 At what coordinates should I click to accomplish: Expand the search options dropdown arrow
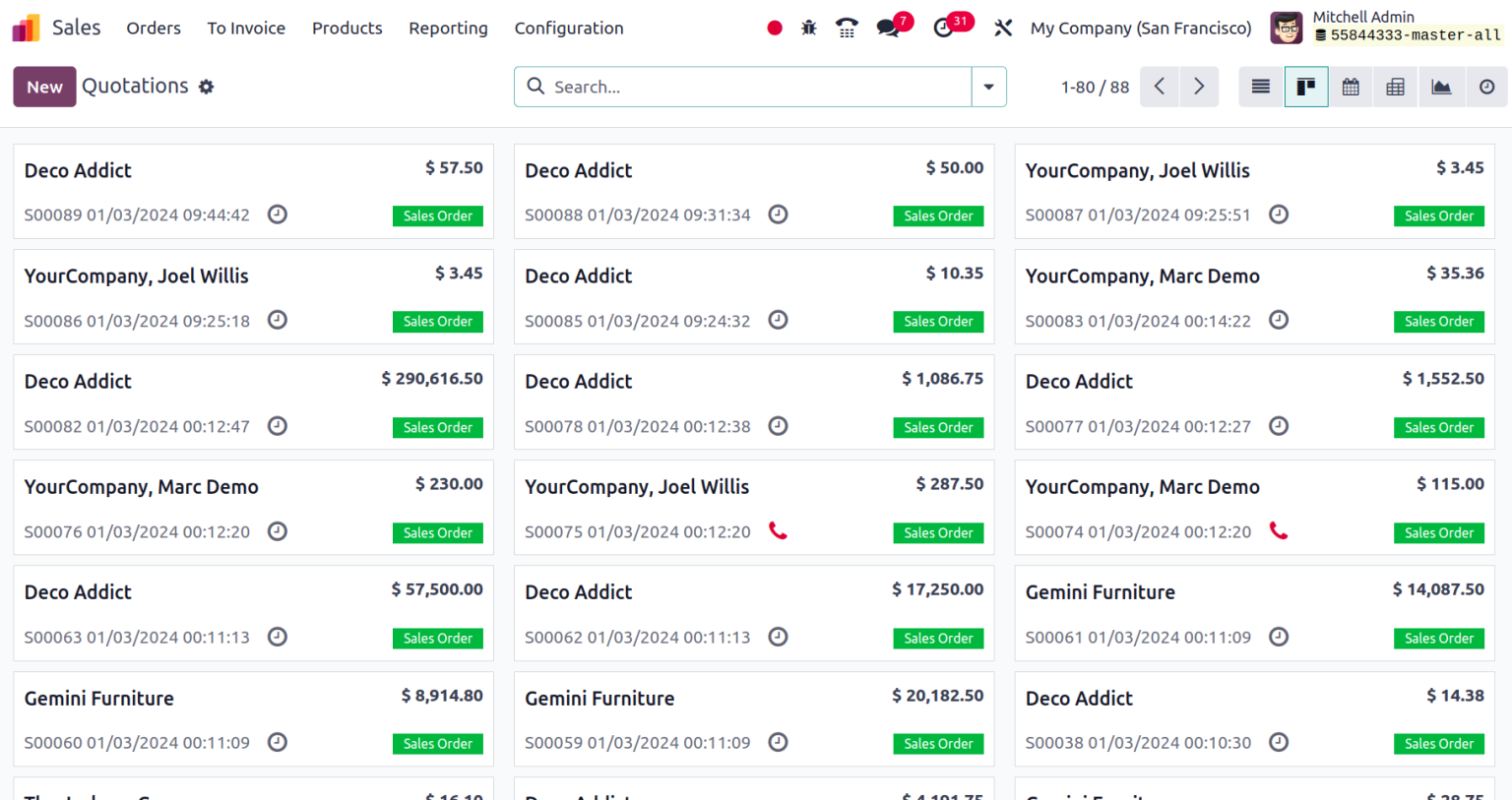pos(988,87)
